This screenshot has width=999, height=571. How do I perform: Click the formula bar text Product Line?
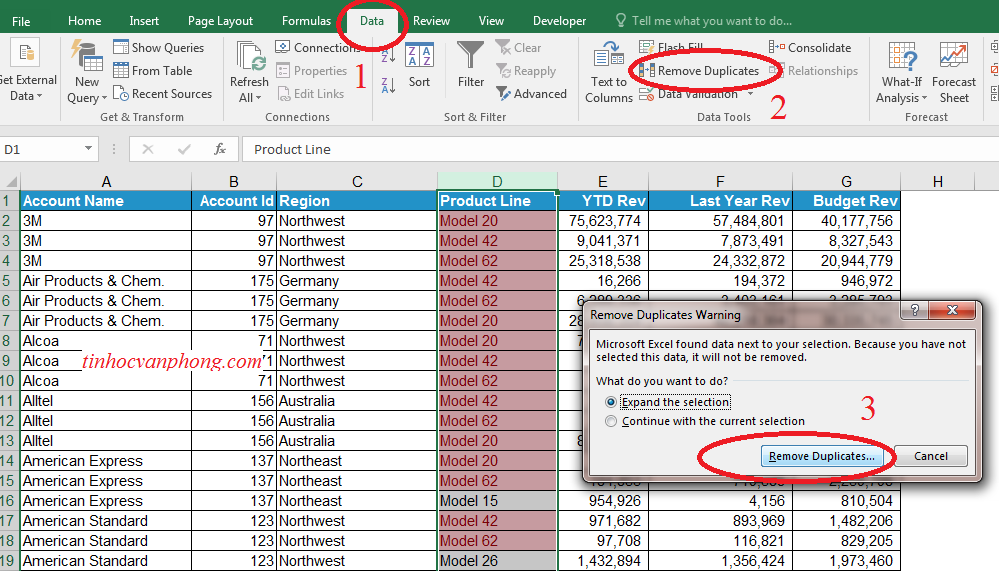[x=292, y=149]
